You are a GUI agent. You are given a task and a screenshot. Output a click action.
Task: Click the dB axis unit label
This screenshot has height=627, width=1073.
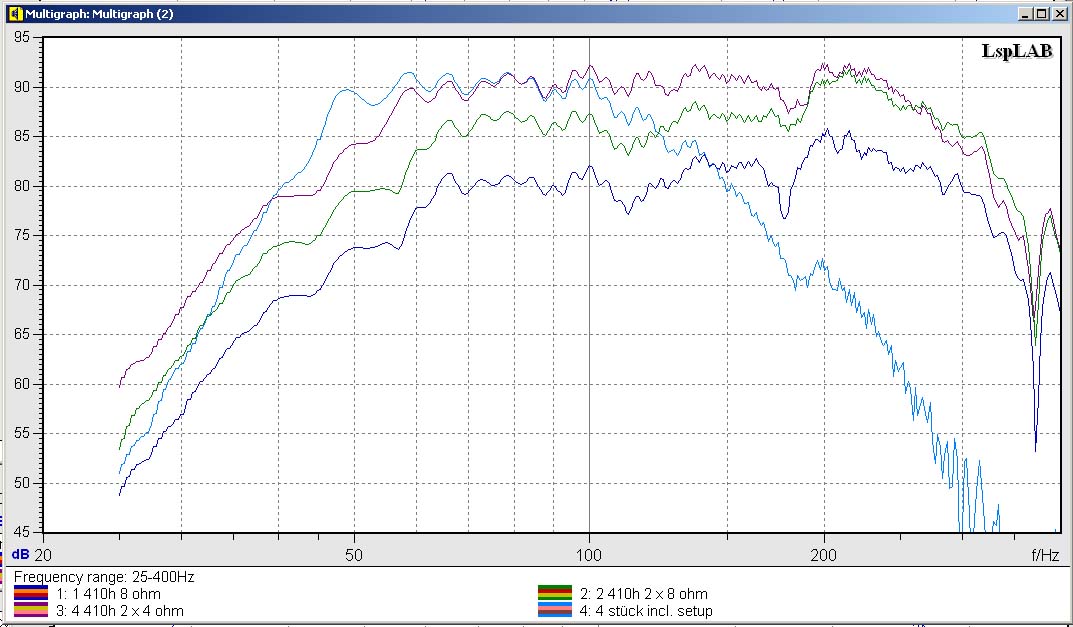coord(20,554)
